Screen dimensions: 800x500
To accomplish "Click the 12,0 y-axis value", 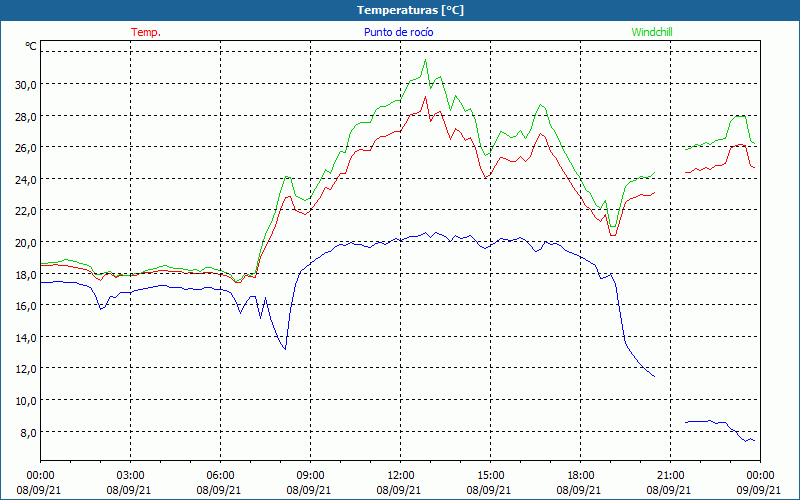I will [26, 369].
